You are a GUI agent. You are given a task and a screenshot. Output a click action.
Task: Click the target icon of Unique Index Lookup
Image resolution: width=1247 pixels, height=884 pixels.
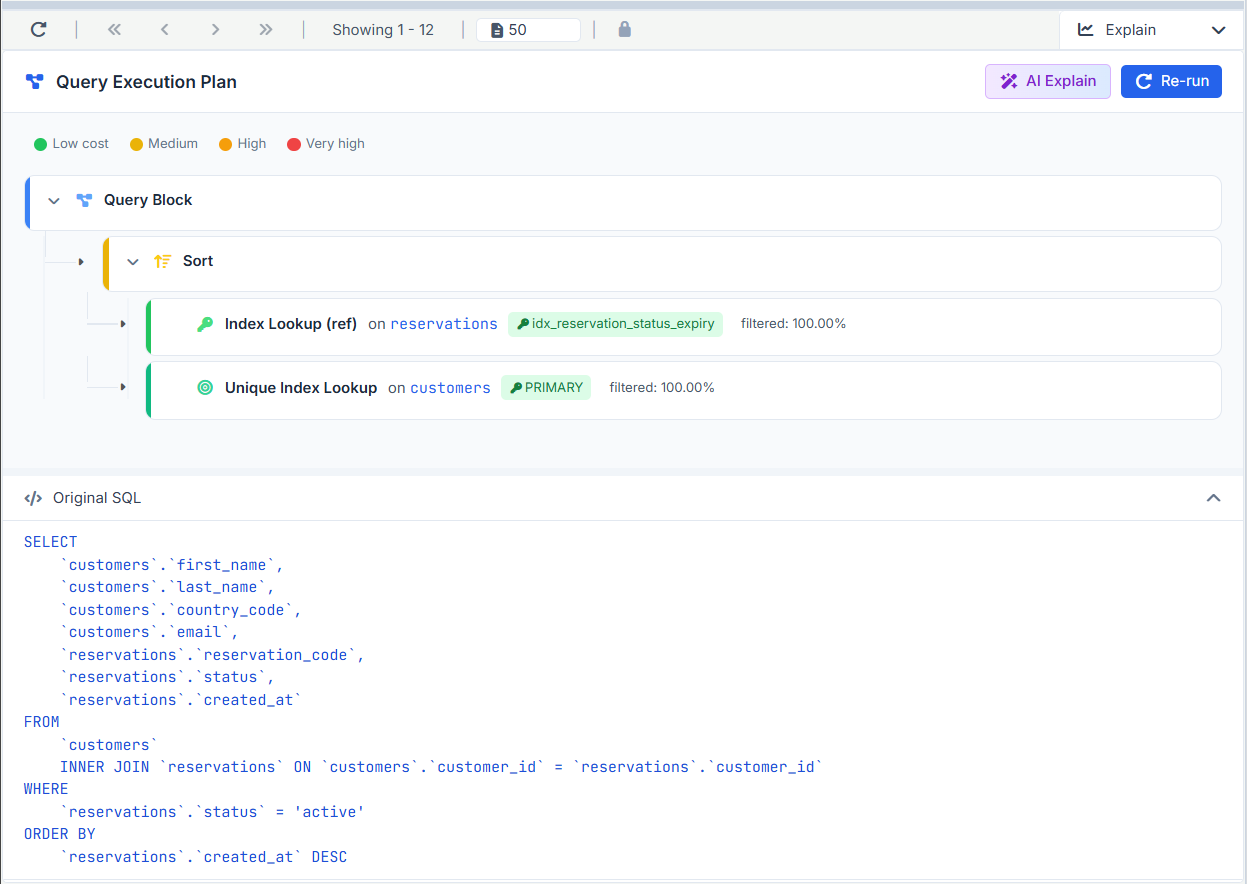(x=205, y=387)
